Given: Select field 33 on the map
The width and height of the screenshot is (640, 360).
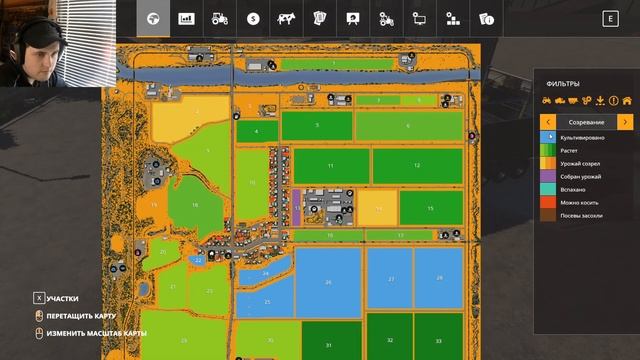Looking at the screenshot, I should 439,337.
